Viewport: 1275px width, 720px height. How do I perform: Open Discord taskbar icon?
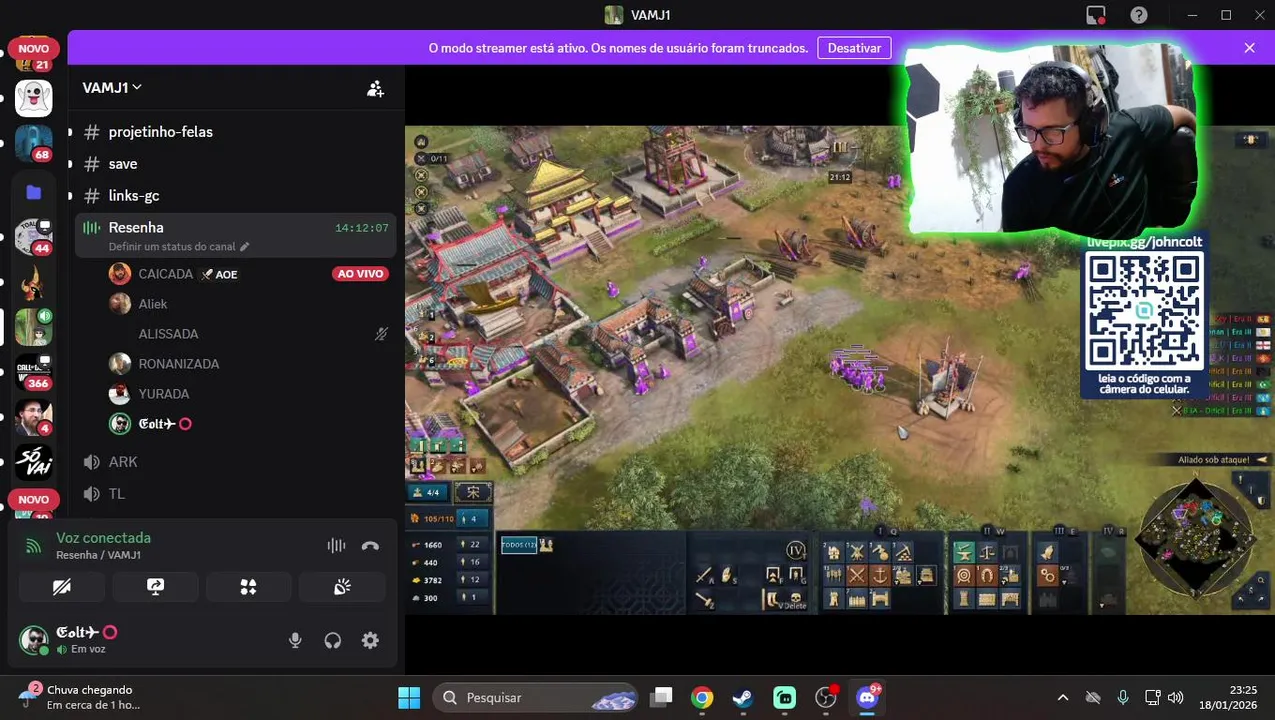pos(867,698)
